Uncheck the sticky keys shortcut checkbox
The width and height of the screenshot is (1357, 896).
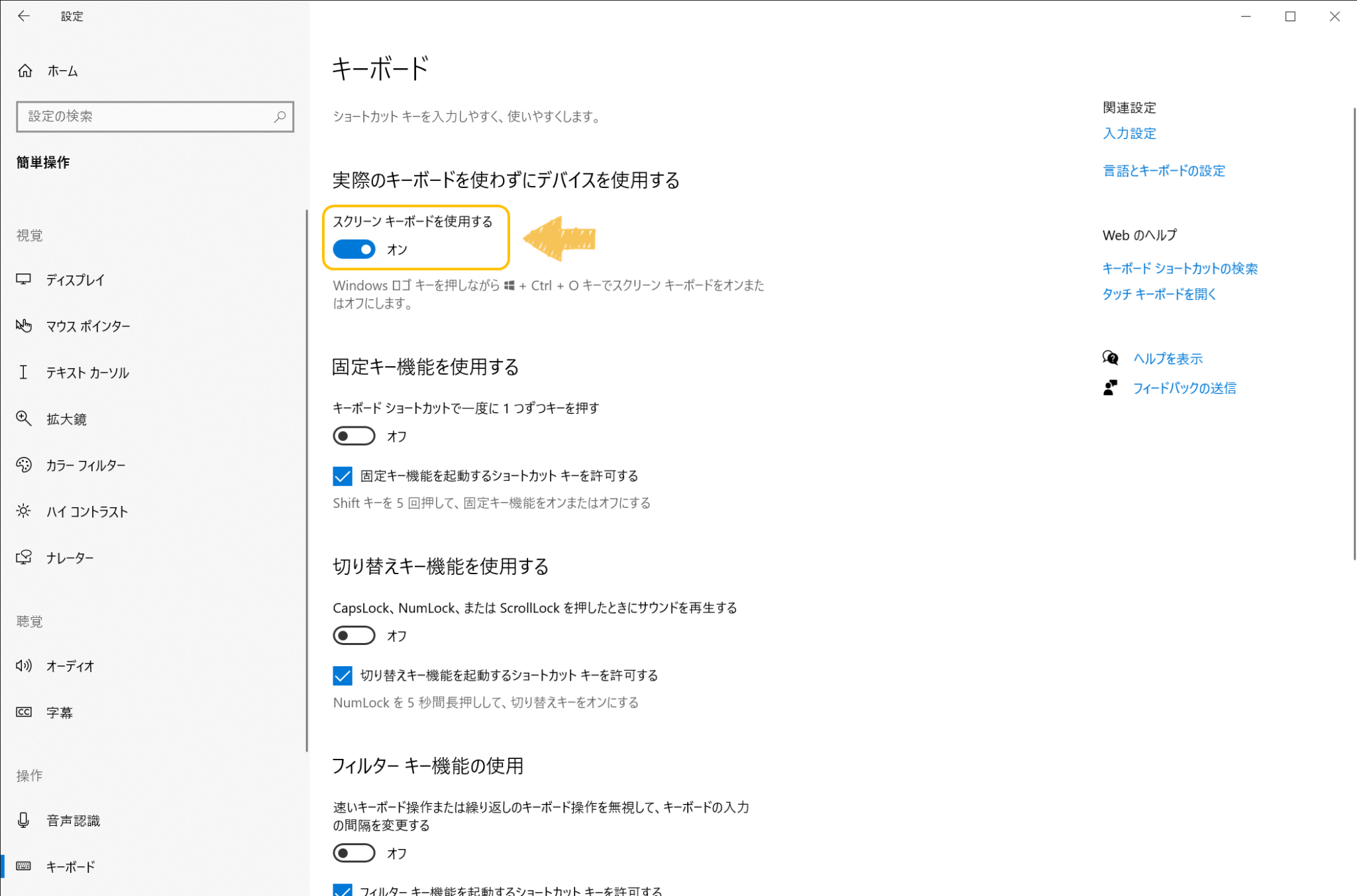click(x=343, y=476)
